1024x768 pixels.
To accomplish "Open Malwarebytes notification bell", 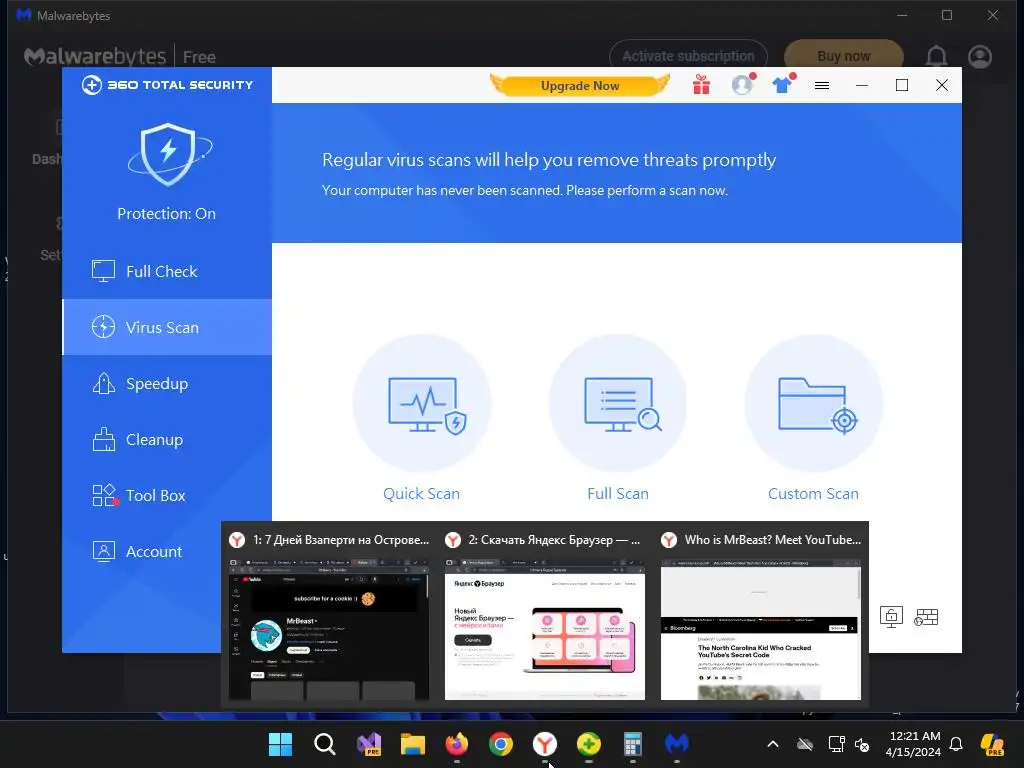I will click(936, 57).
